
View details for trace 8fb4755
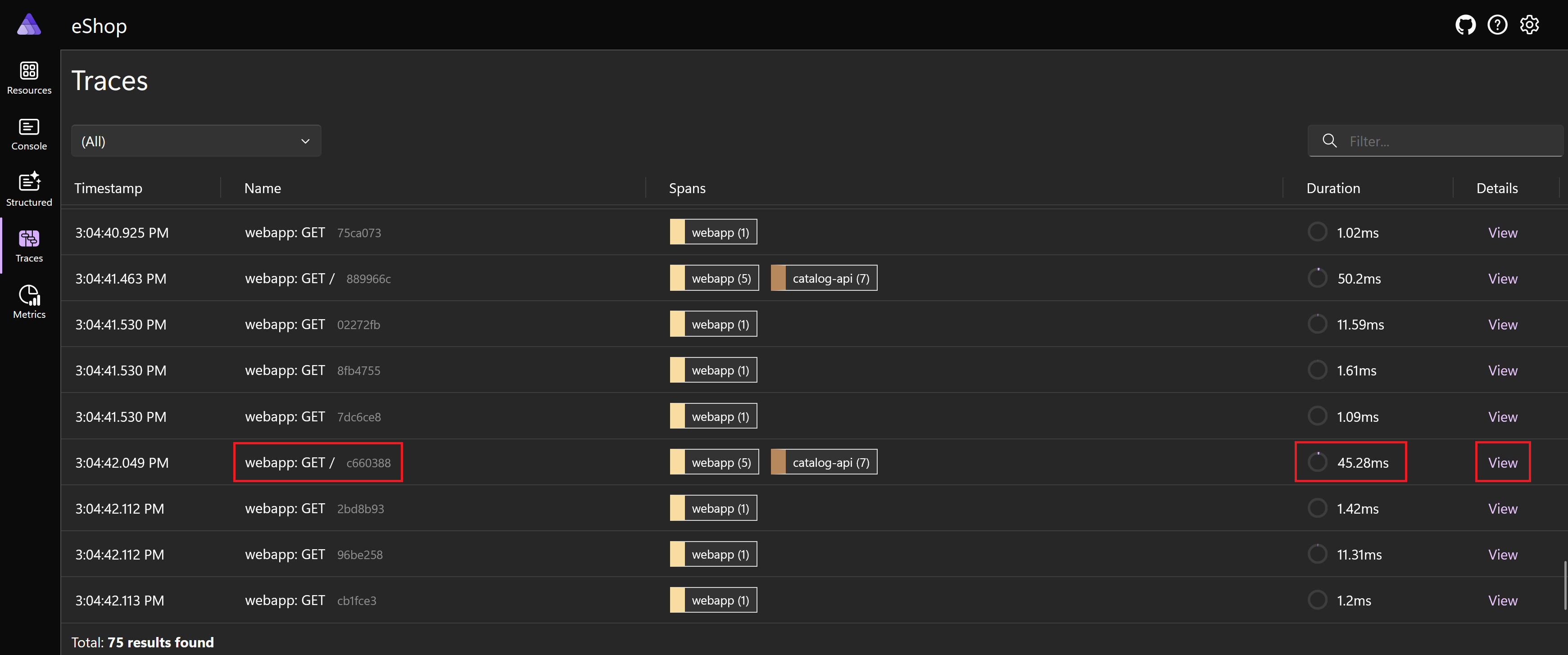[1502, 370]
